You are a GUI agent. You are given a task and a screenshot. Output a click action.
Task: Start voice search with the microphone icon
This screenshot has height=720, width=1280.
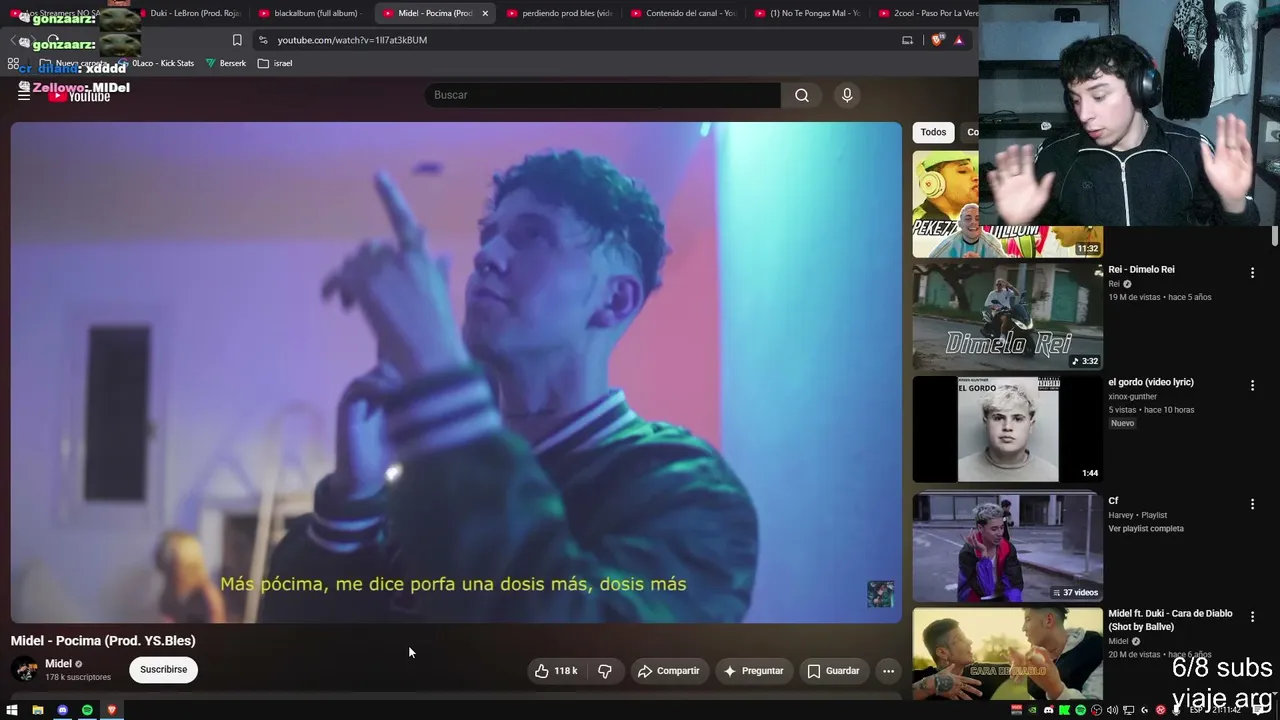coord(847,95)
